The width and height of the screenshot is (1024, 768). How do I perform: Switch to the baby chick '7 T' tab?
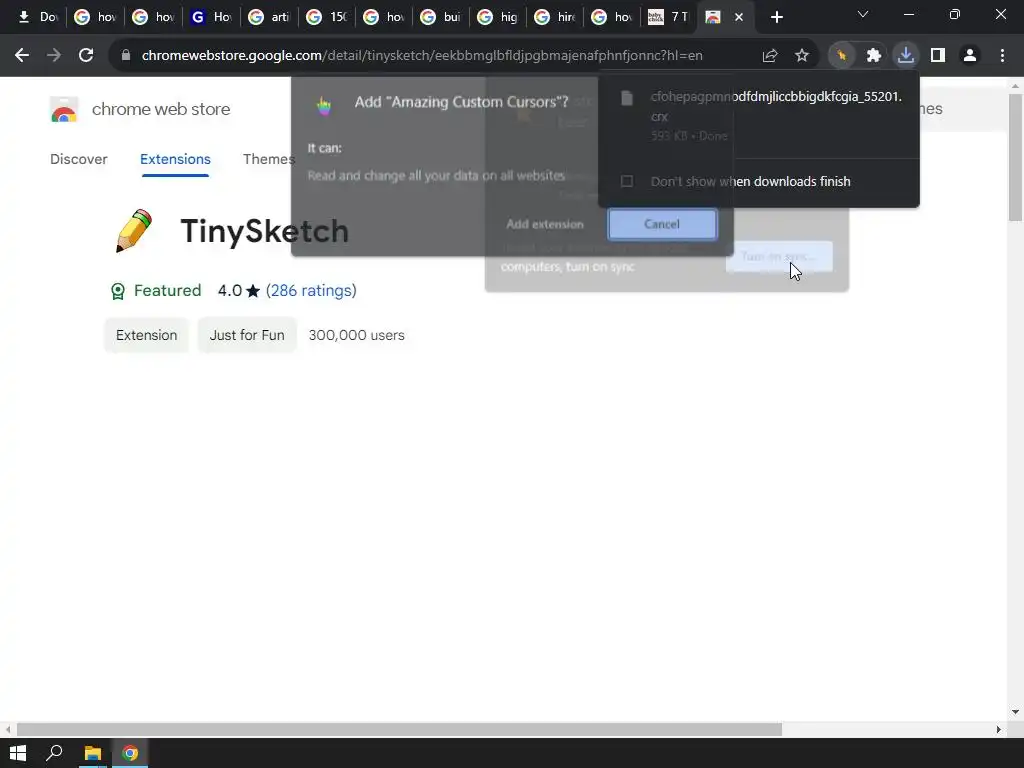pyautogui.click(x=667, y=17)
